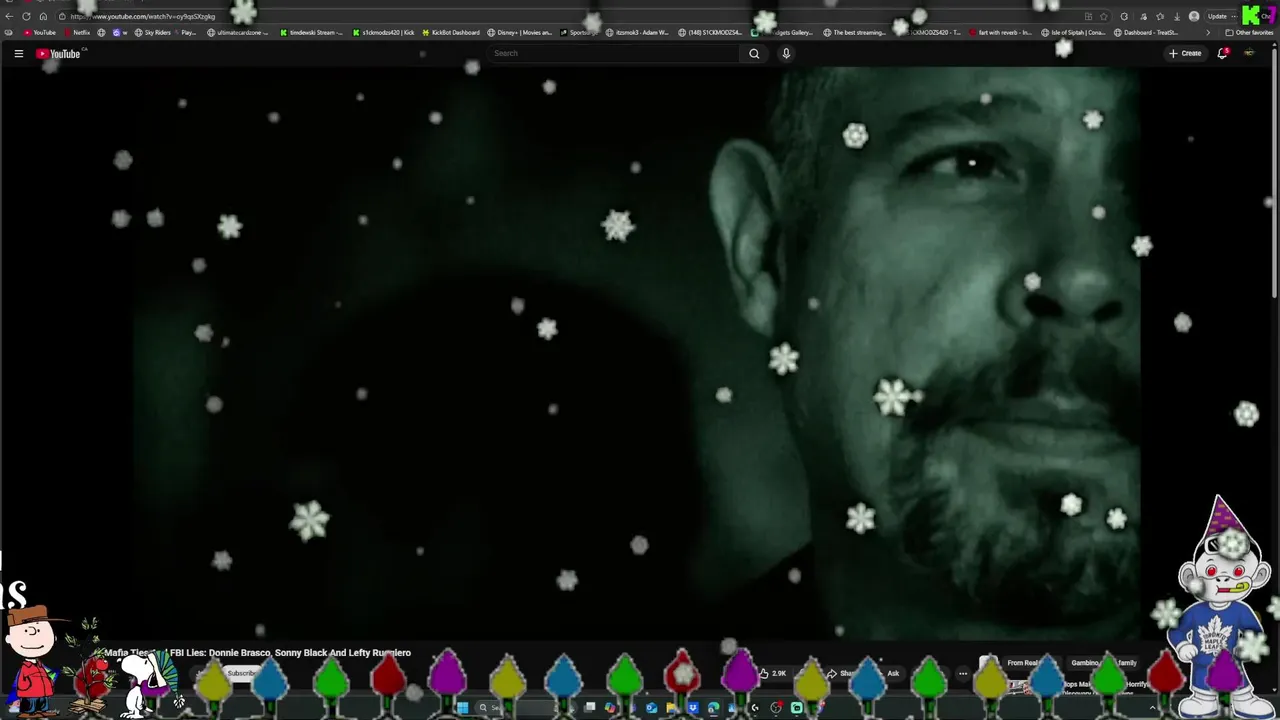Viewport: 1280px width, 720px height.
Task: Open the Dashboard - TreatSt bookmark
Action: (1145, 33)
